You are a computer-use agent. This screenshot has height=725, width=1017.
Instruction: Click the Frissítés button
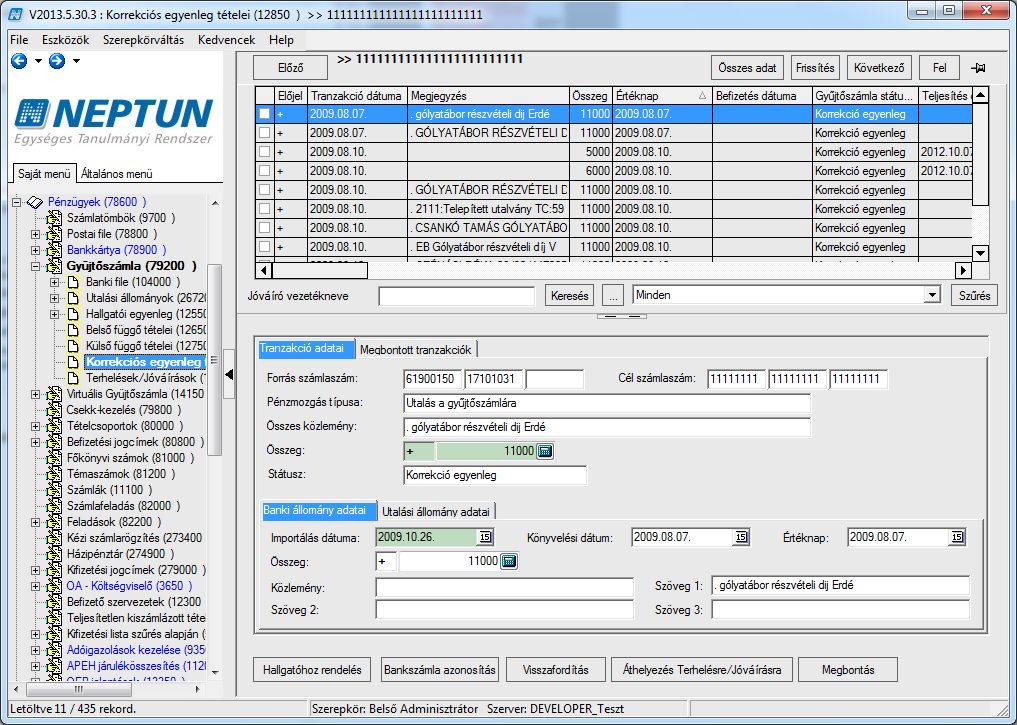point(815,67)
